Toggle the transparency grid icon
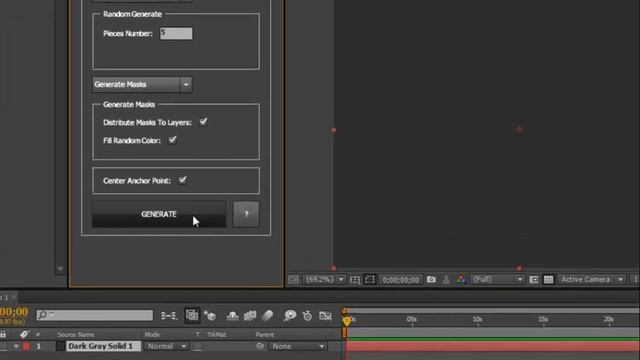The height and width of the screenshot is (360, 640). tap(548, 280)
